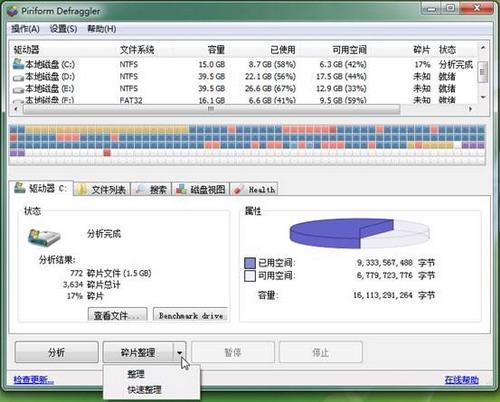Click the yellow block strip in drive map
Viewport: 500px width, 402px height.
[x=107, y=129]
